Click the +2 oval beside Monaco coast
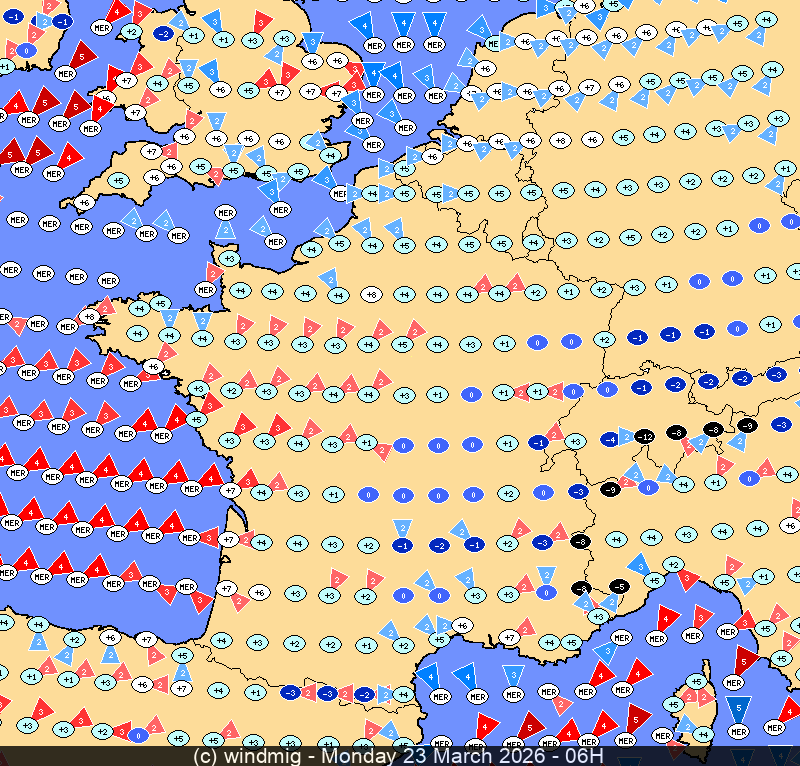Viewport: 800px width, 766px height. 673,566
